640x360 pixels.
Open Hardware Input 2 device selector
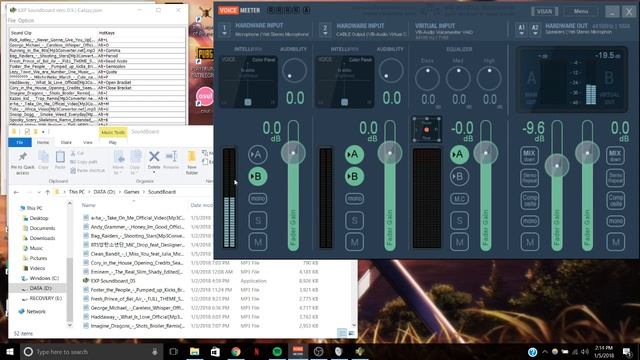tap(325, 30)
